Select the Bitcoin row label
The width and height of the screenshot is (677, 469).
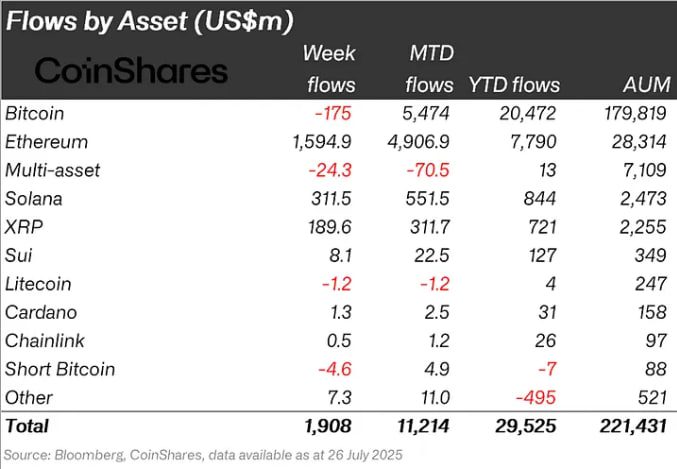click(x=35, y=114)
